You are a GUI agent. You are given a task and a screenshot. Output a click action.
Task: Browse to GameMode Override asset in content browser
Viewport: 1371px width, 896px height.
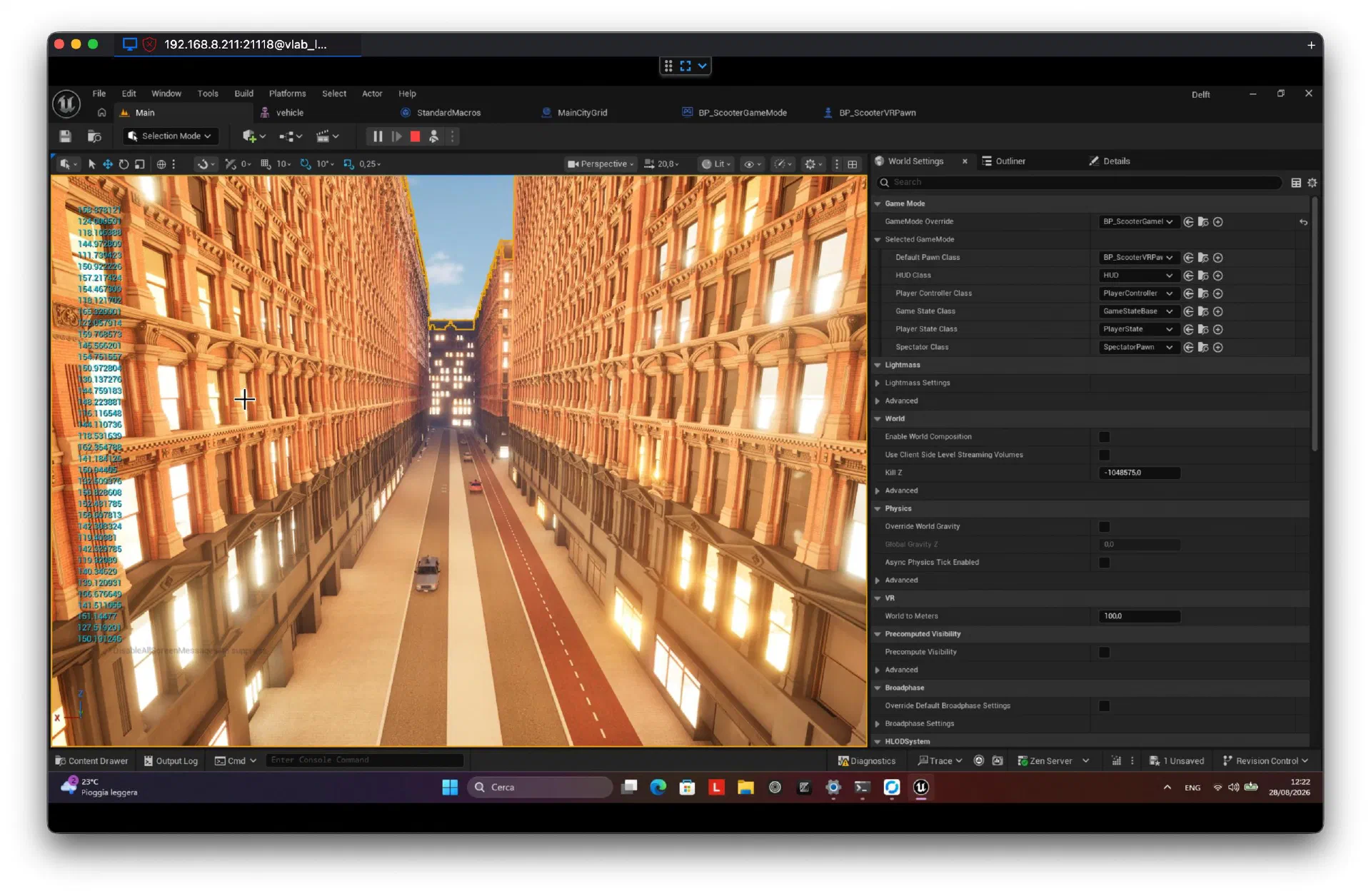[1203, 222]
